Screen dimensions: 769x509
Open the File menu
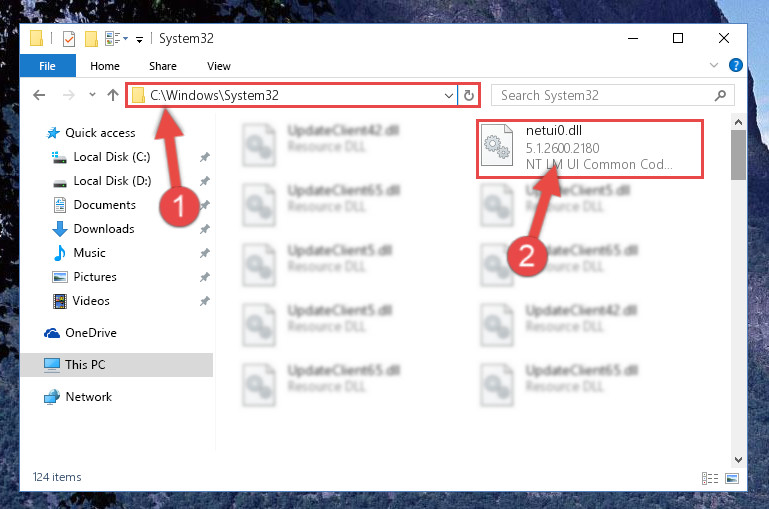pos(48,66)
